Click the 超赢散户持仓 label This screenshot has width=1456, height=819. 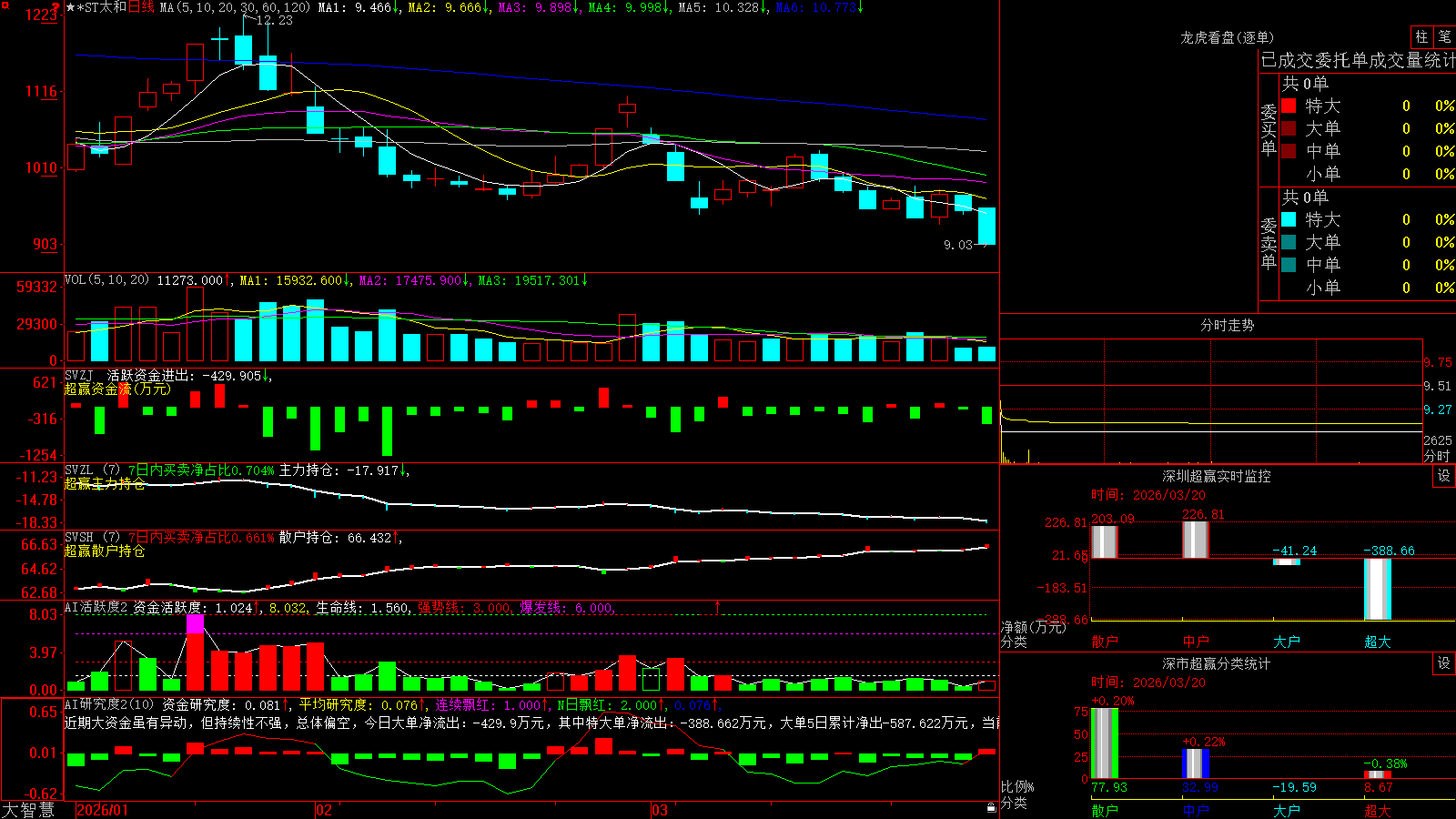pyautogui.click(x=105, y=551)
